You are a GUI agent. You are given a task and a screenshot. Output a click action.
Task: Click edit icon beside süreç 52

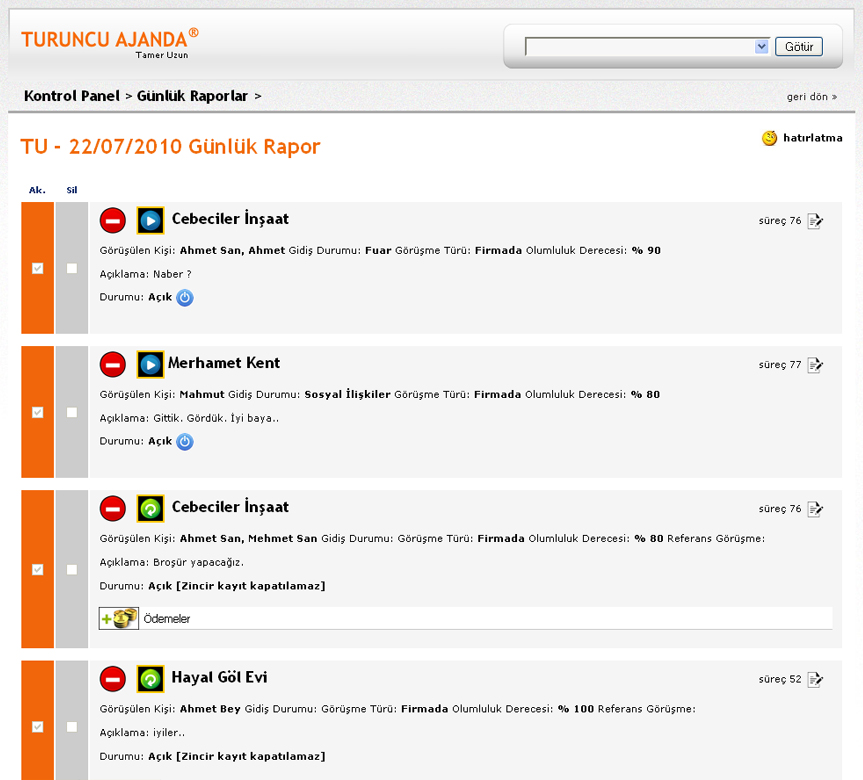[x=815, y=680]
